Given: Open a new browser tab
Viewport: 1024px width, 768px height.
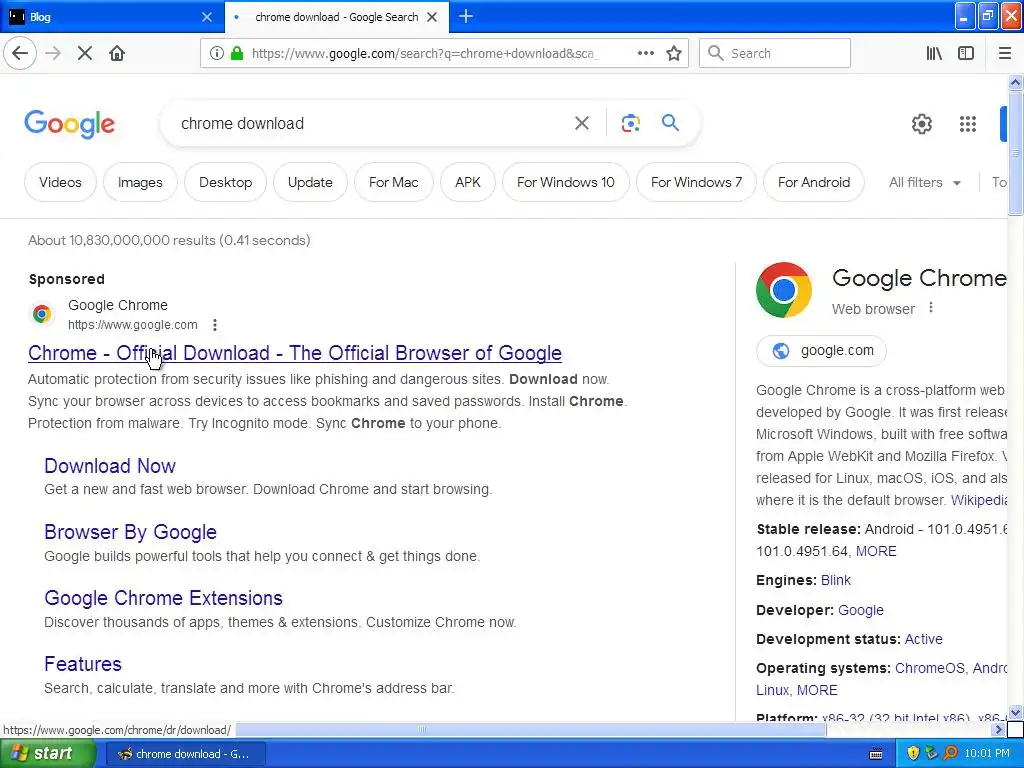Looking at the screenshot, I should pos(466,16).
